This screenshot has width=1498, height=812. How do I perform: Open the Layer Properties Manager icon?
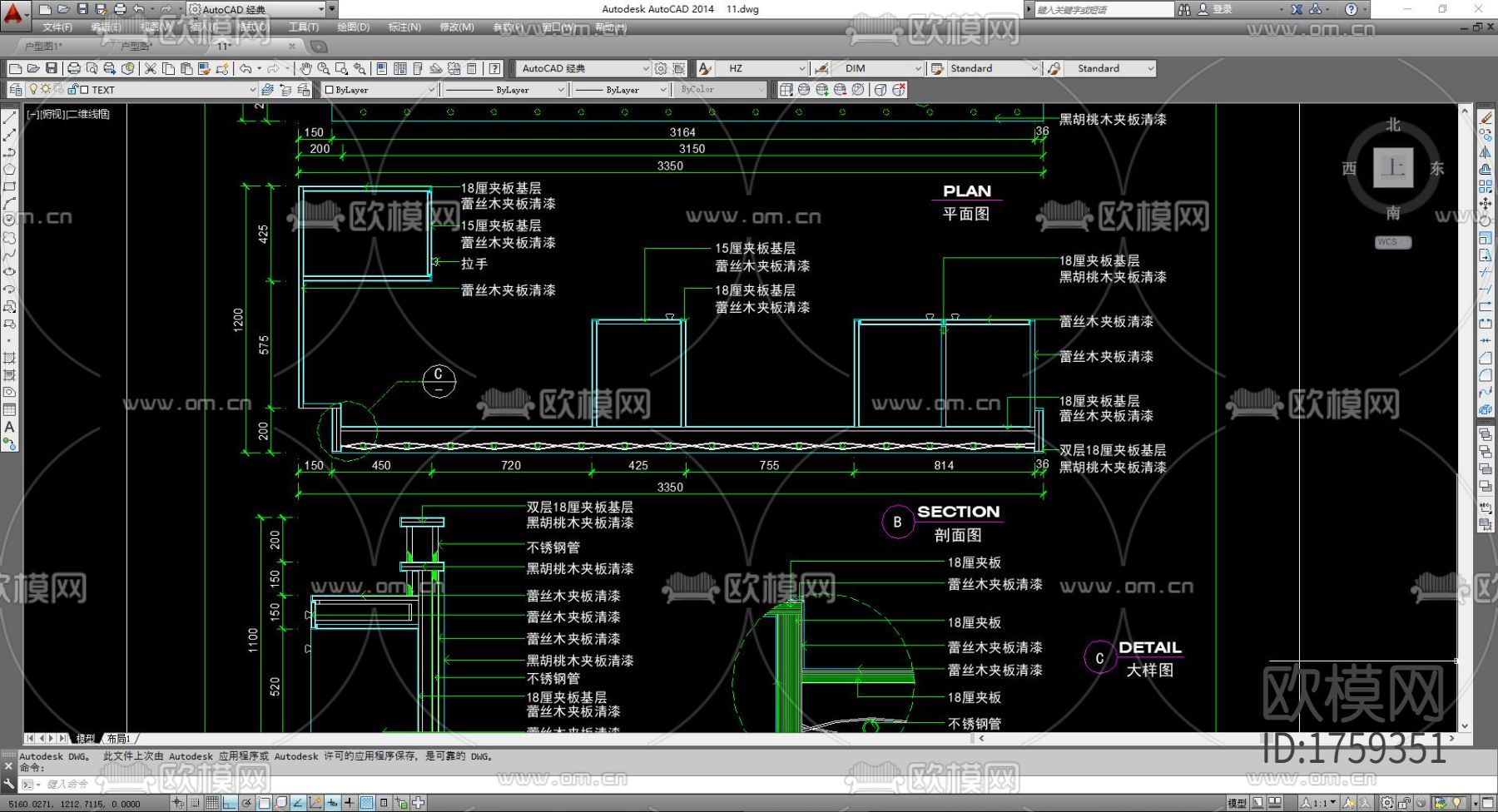pyautogui.click(x=15, y=90)
